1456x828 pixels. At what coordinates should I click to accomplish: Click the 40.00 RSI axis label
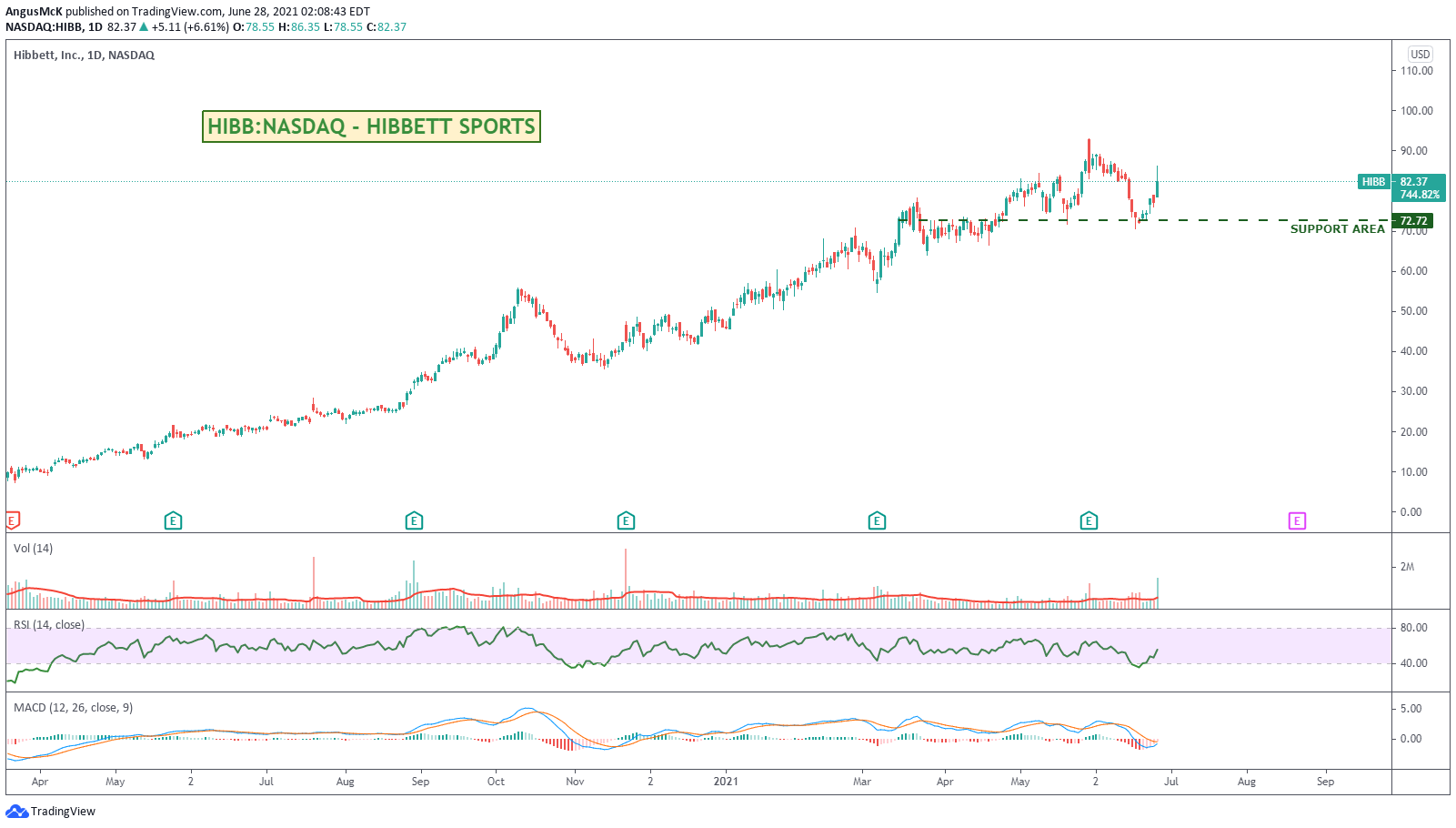pyautogui.click(x=1414, y=663)
